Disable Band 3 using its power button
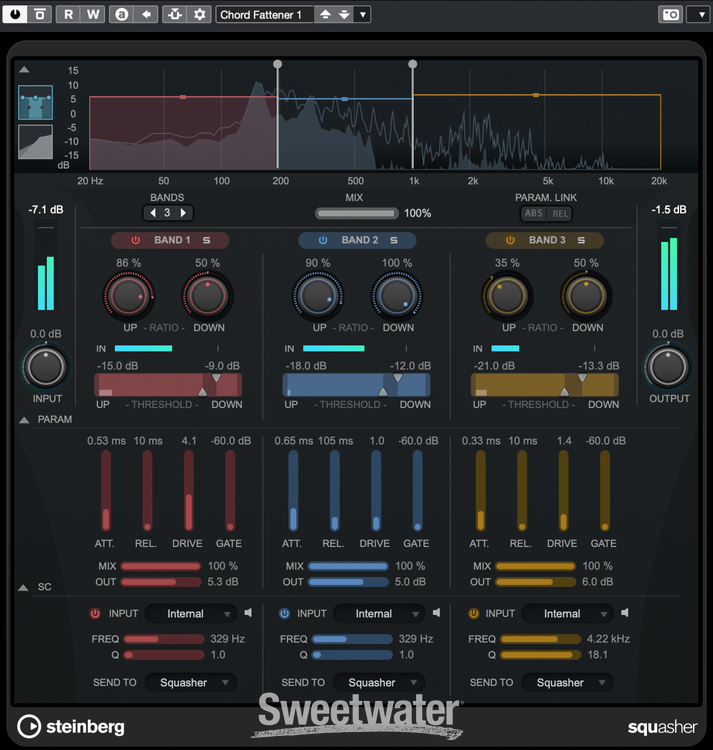Viewport: 713px width, 750px height. point(510,240)
